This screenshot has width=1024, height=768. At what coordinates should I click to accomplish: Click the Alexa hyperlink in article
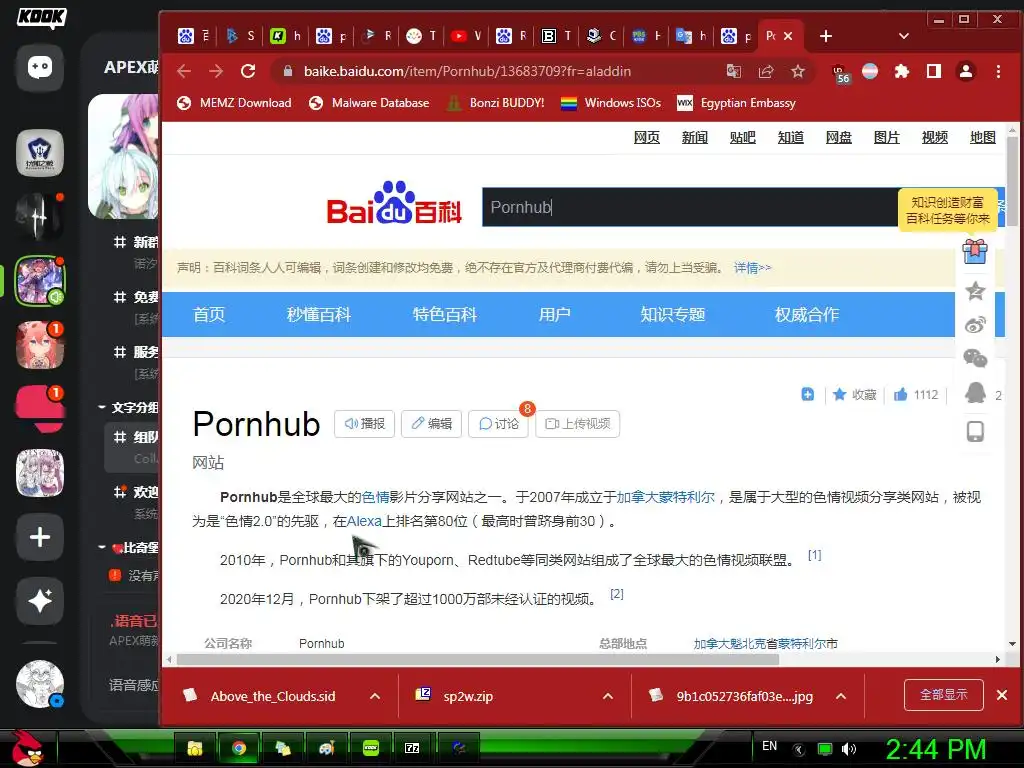[364, 521]
